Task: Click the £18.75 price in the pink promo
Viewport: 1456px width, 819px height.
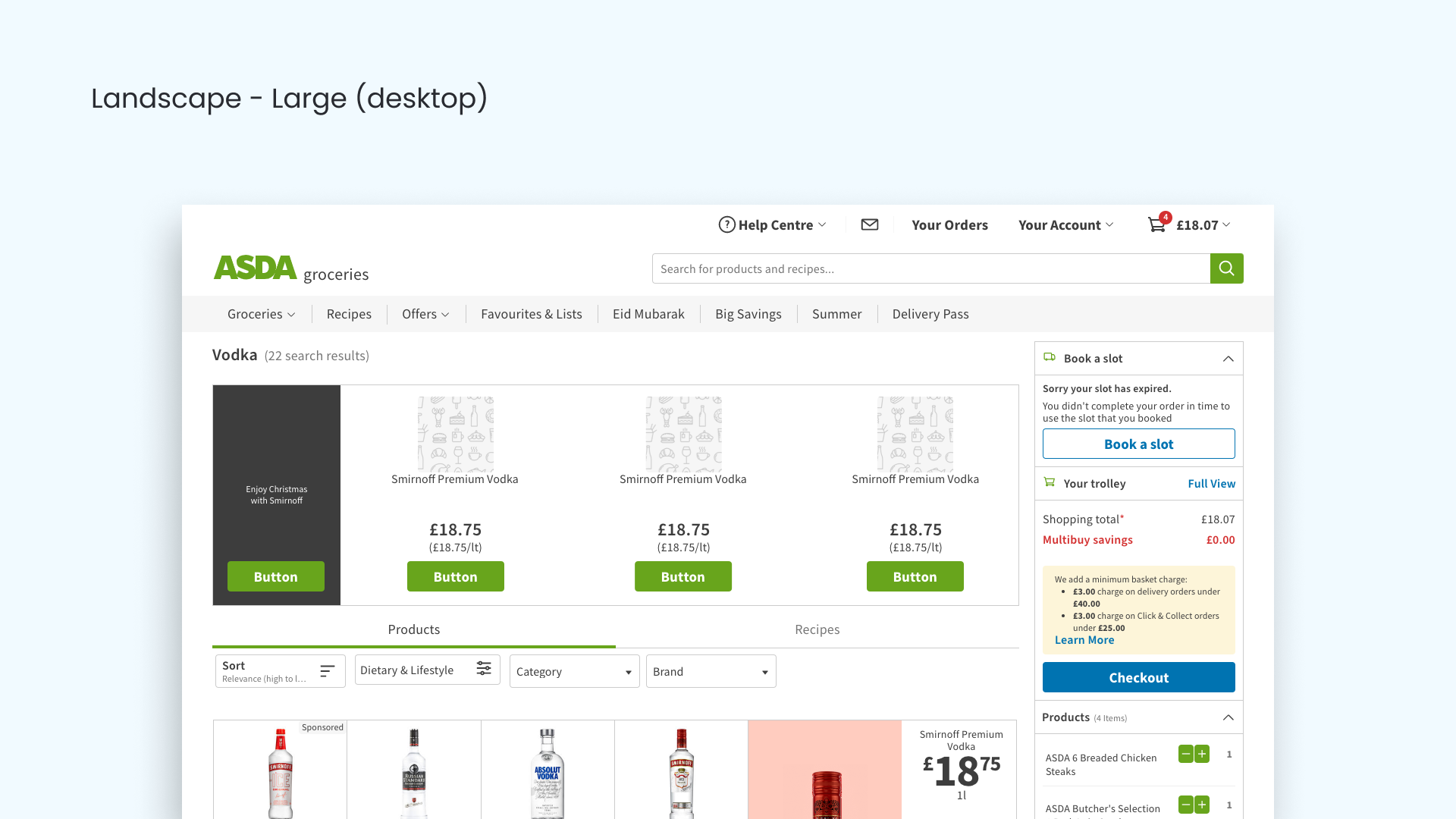Action: click(962, 770)
